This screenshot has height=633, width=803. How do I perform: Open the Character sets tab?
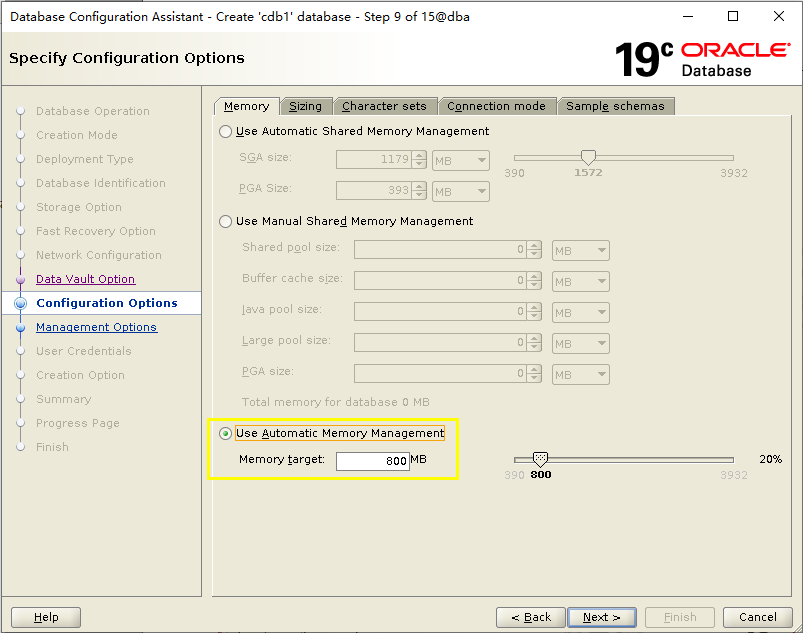[x=385, y=106]
